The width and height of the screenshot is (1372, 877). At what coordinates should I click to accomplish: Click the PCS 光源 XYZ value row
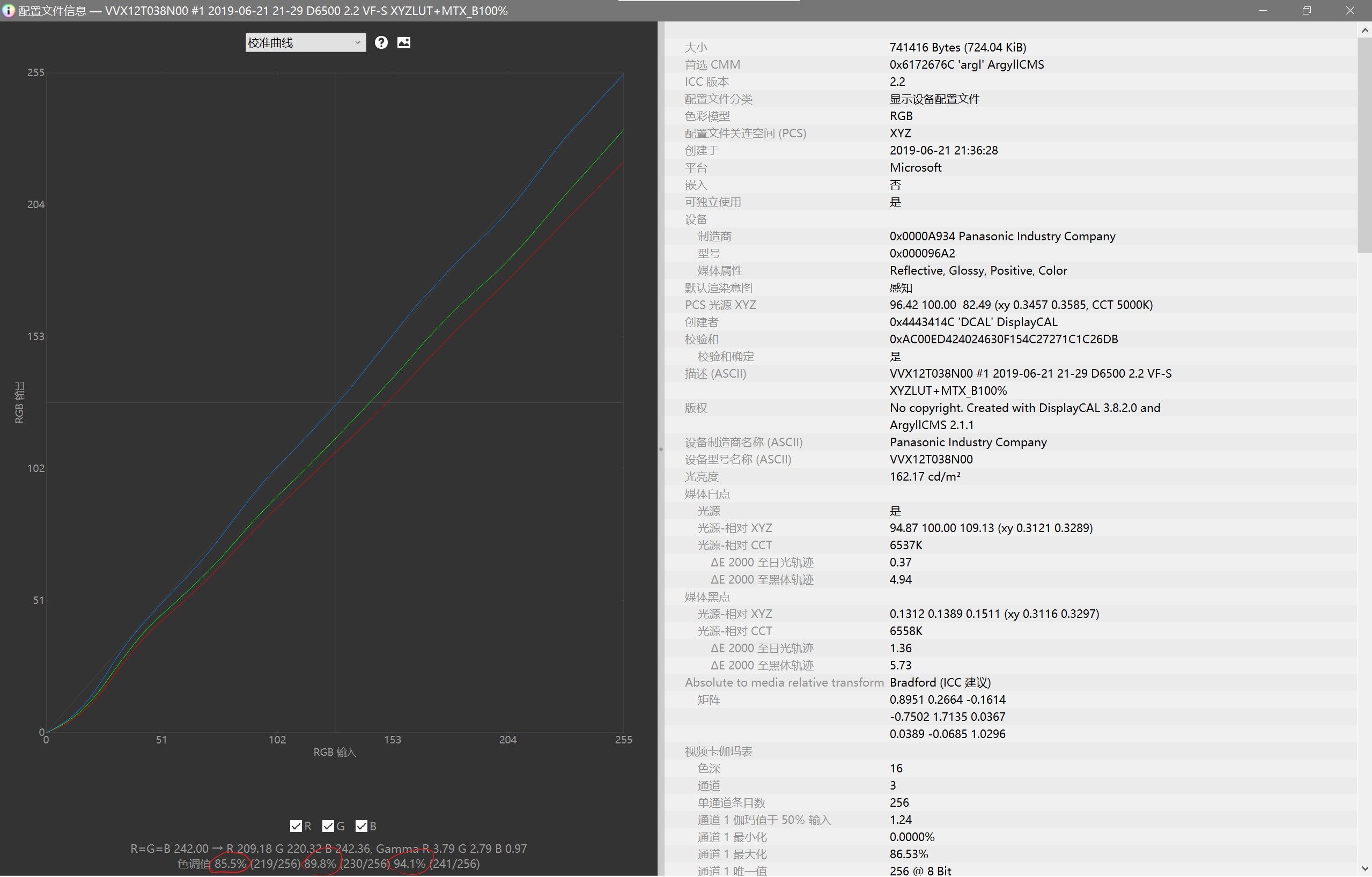1021,305
